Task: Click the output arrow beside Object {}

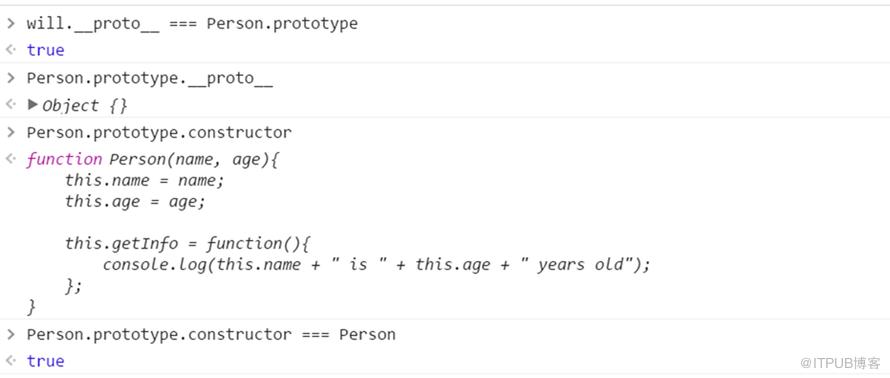Action: click(x=10, y=104)
